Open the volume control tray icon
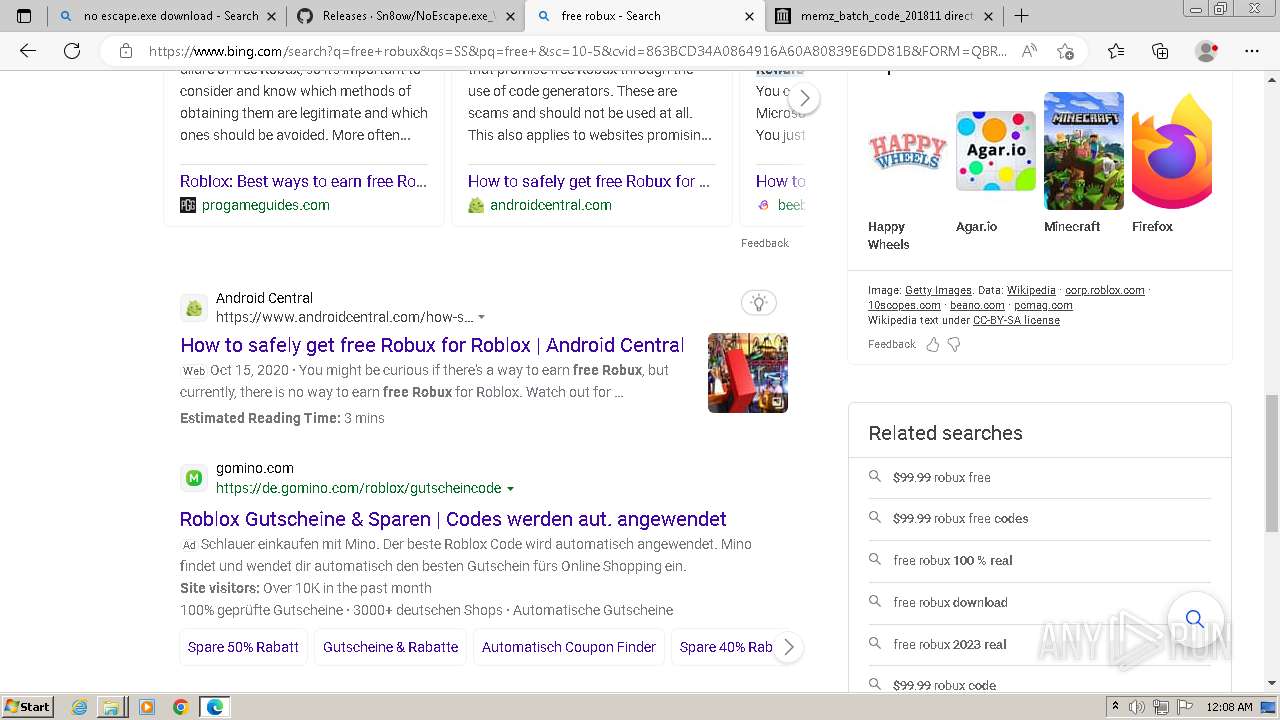This screenshot has height=720, width=1280. coord(1137,707)
